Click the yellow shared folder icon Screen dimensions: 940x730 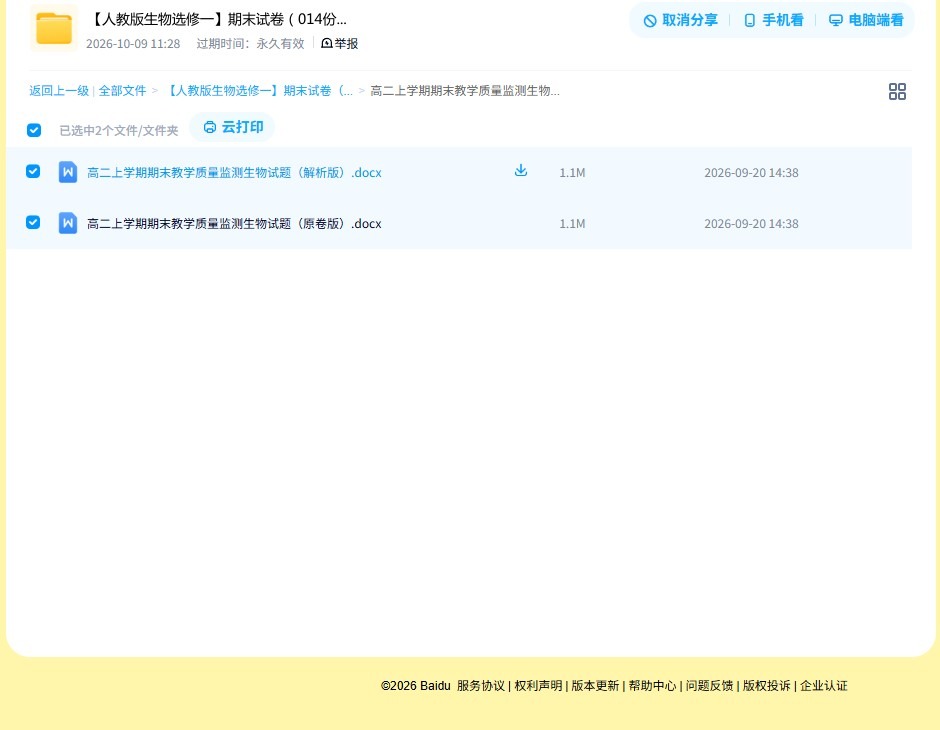click(x=54, y=28)
